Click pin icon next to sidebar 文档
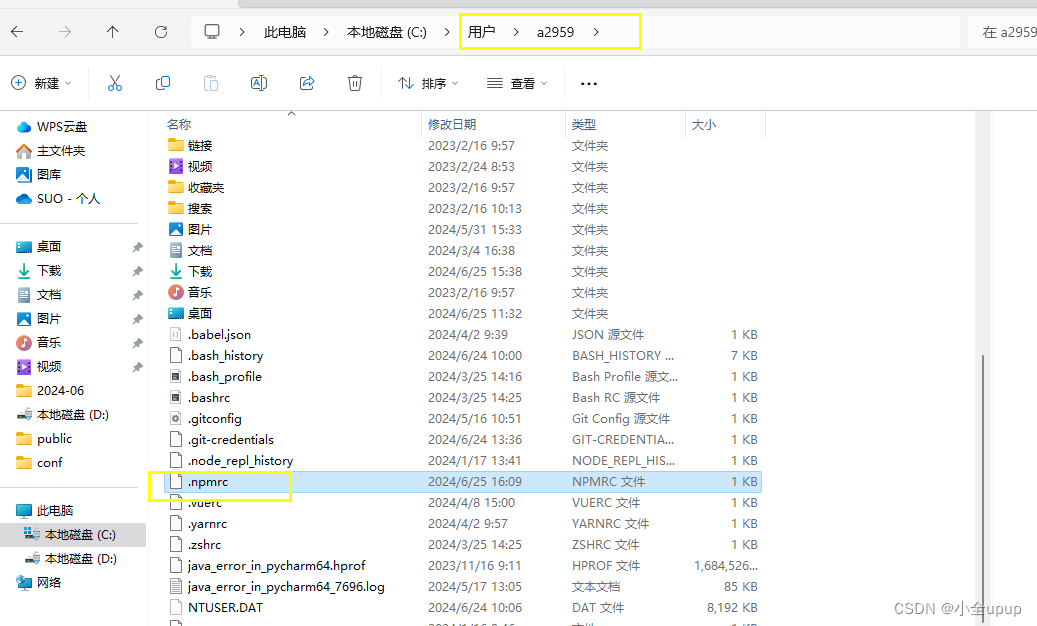The image size is (1037, 626). [x=138, y=295]
